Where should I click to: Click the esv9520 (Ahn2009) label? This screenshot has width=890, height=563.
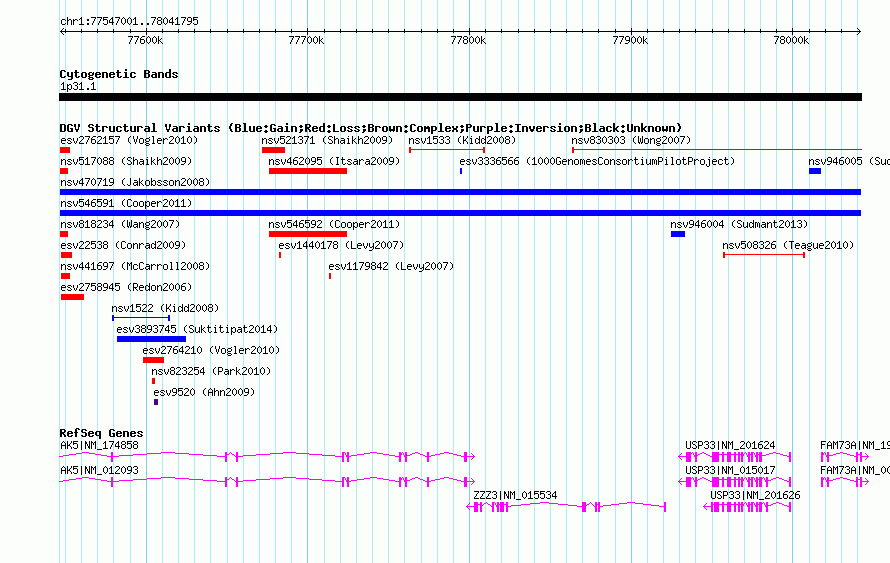(x=204, y=392)
